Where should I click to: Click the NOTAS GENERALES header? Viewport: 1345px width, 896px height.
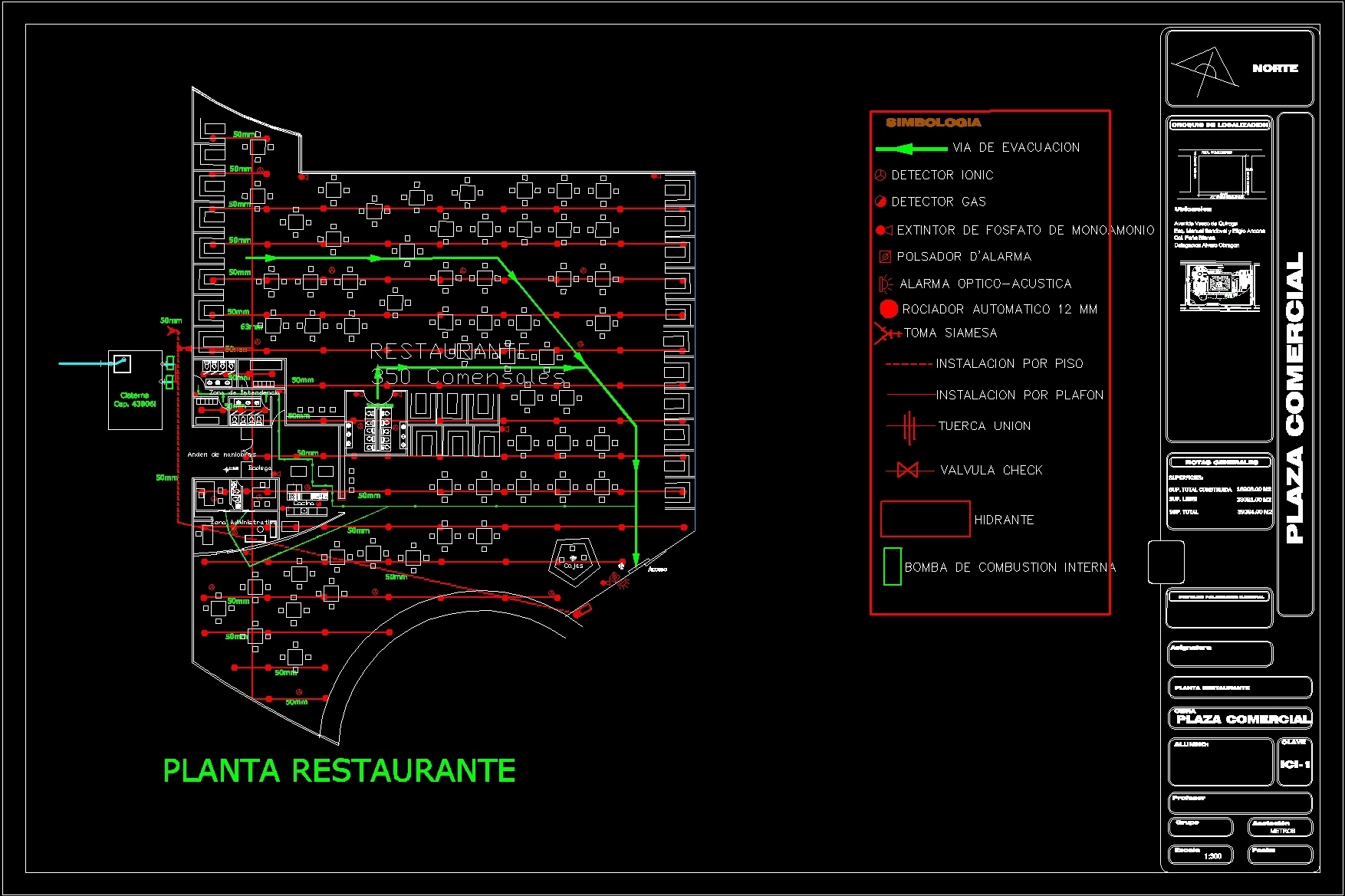(x=1221, y=462)
